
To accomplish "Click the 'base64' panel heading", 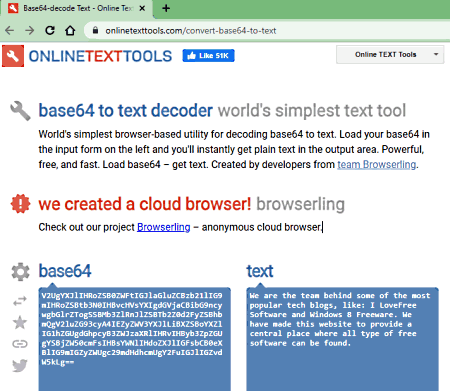I will pyautogui.click(x=65, y=271).
